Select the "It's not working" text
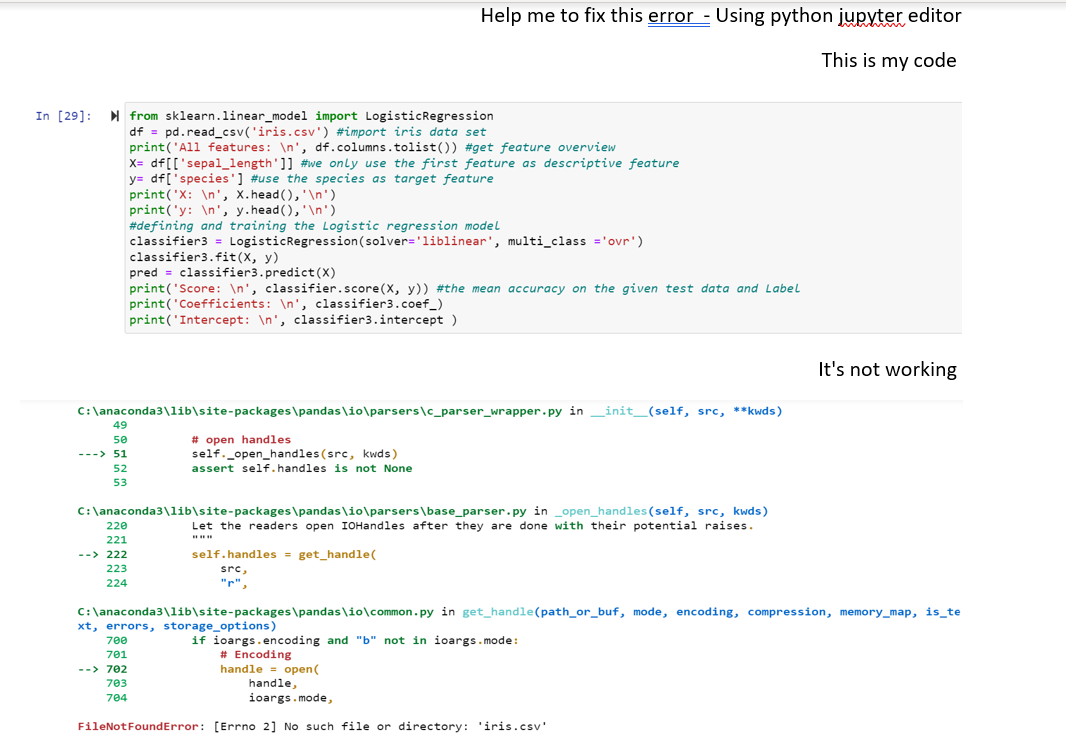 point(887,369)
